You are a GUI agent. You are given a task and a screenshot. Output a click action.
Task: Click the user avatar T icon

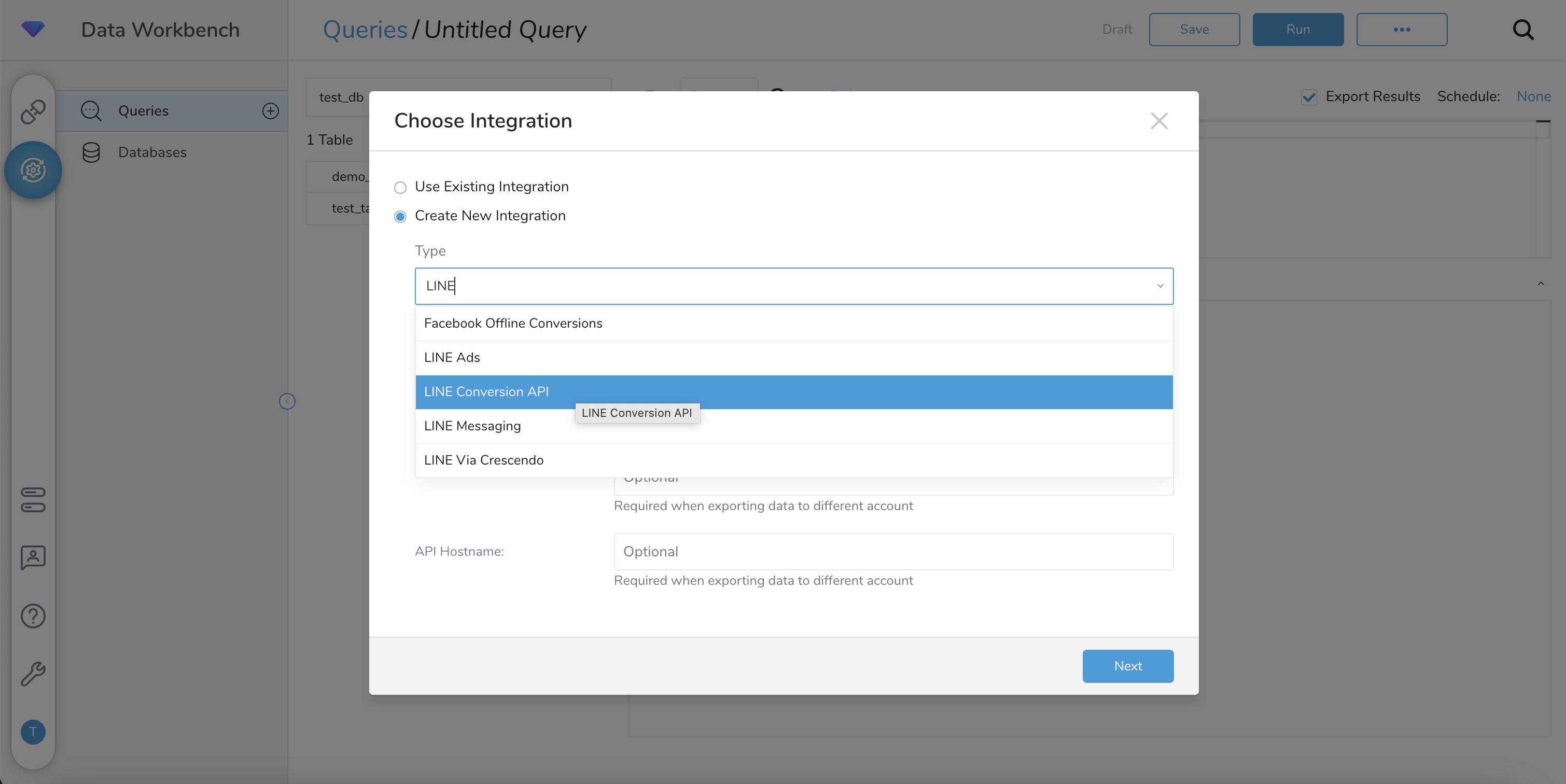33,732
